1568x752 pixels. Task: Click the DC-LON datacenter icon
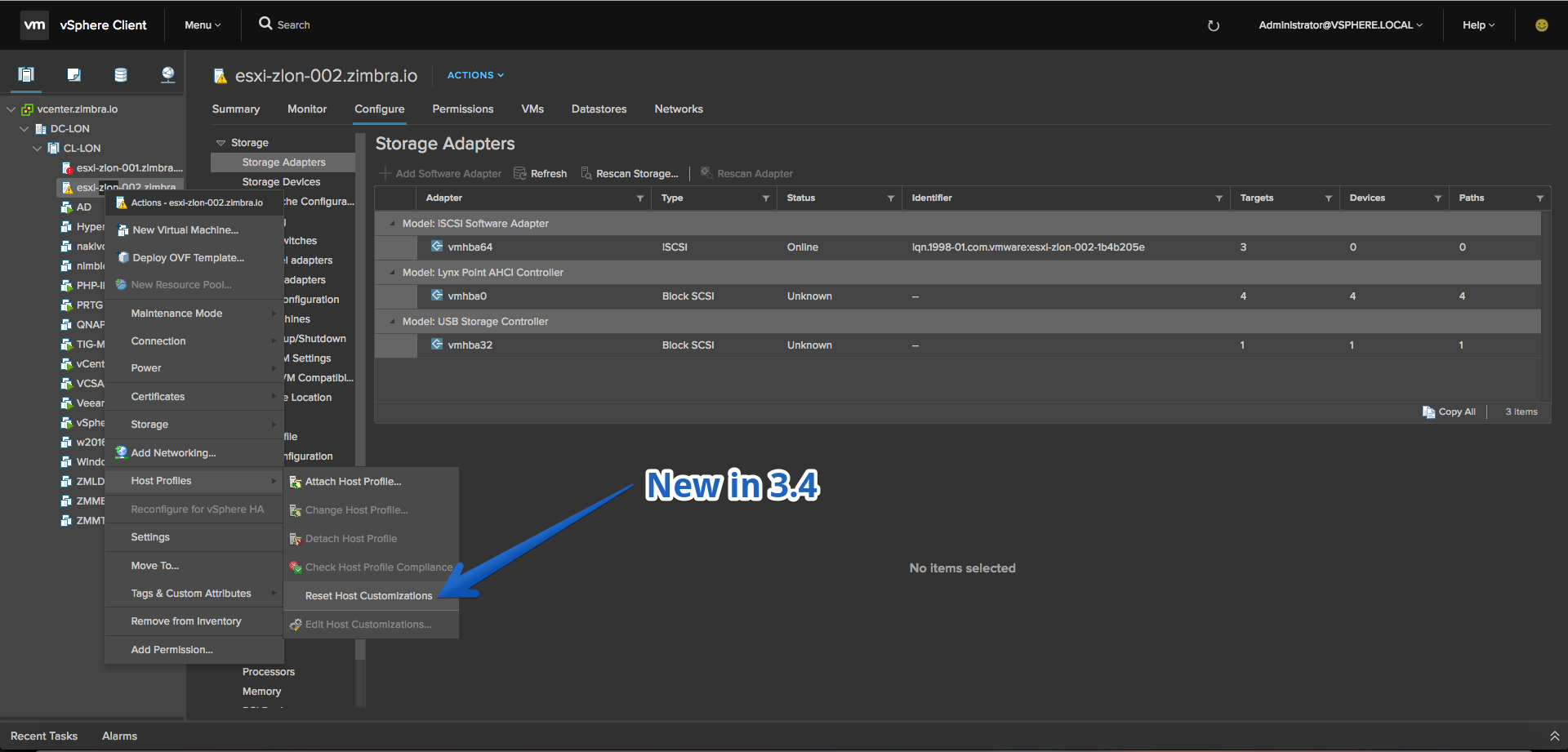41,129
